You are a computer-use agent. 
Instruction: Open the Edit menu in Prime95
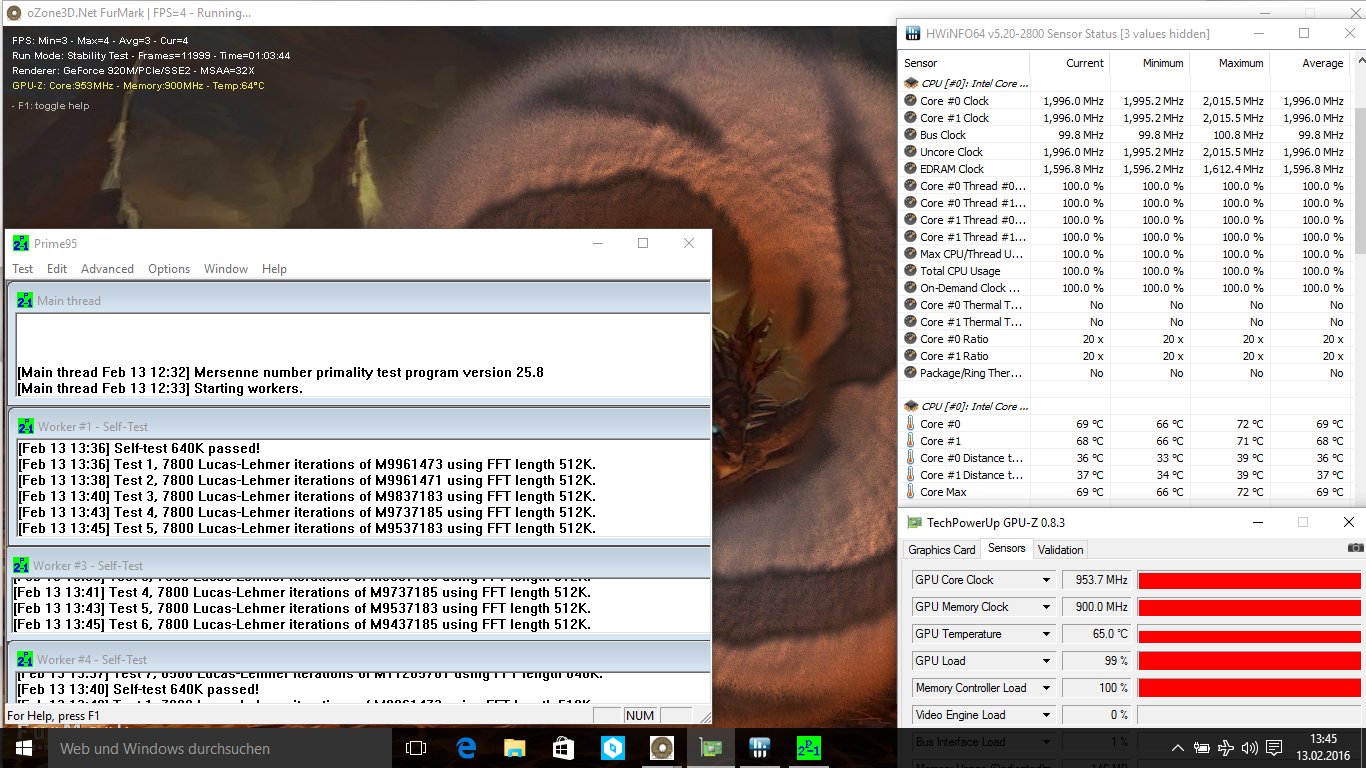(x=57, y=269)
